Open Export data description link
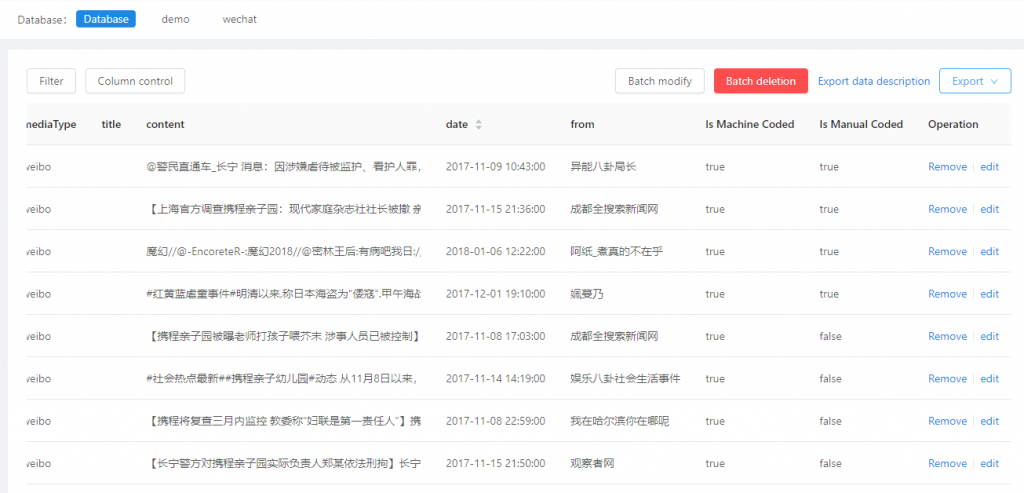Image resolution: width=1024 pixels, height=493 pixels. [x=874, y=81]
